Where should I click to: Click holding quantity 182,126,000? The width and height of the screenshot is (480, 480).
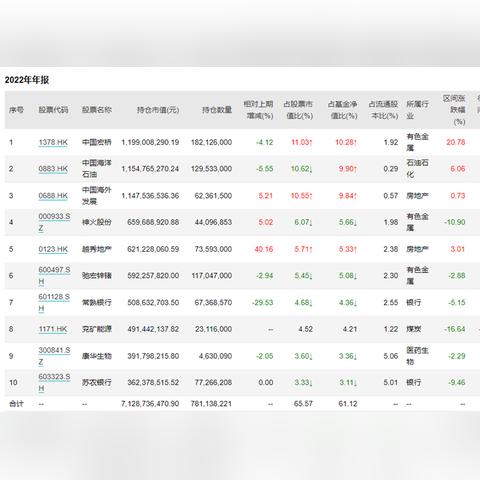pyautogui.click(x=211, y=142)
